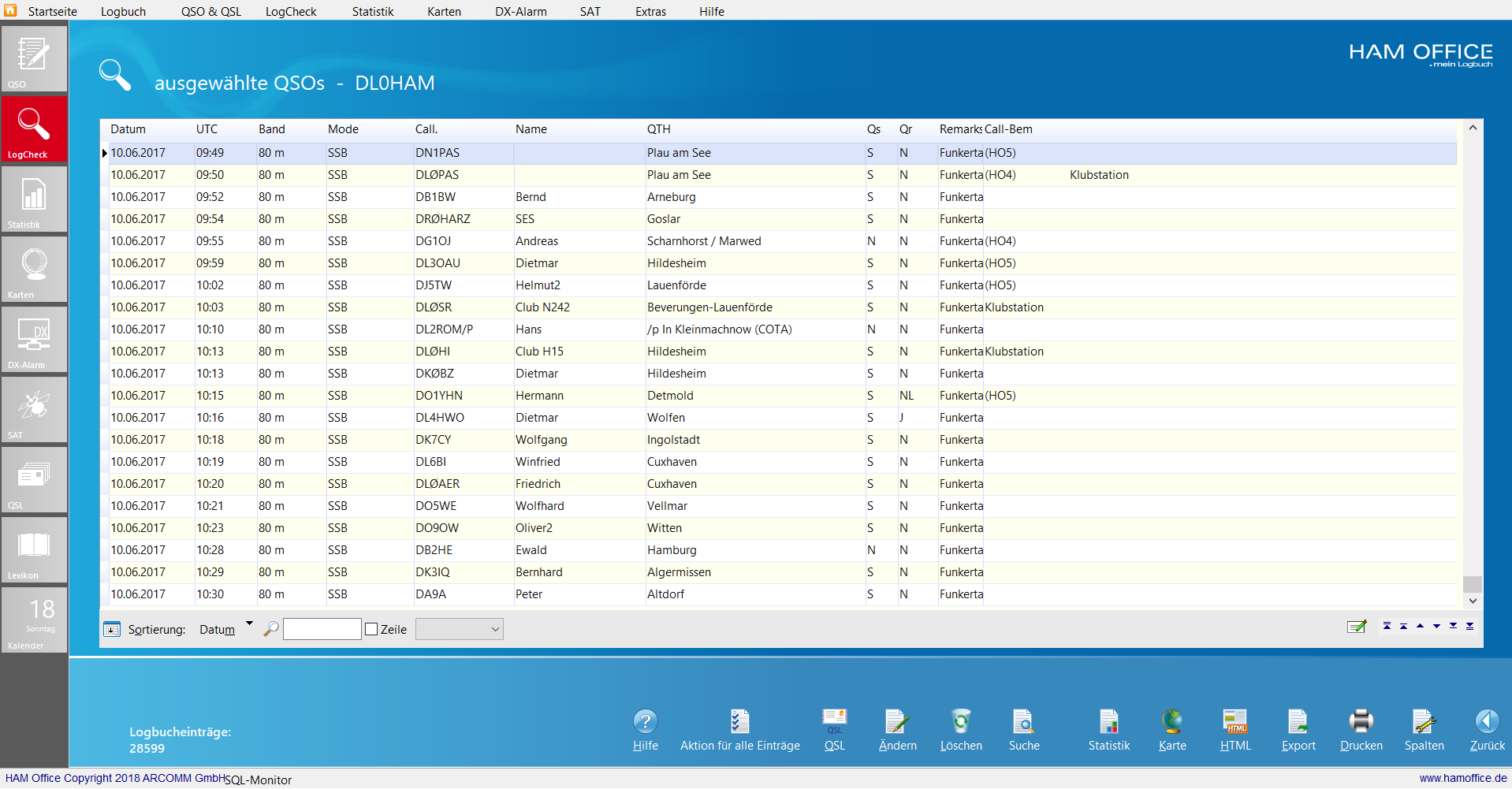Select the row for DA9A Peter

click(778, 594)
